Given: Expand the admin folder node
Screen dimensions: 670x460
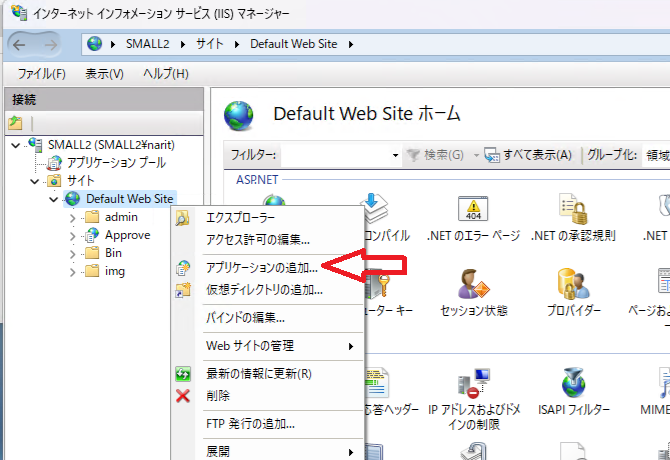Looking at the screenshot, I should click(72, 217).
